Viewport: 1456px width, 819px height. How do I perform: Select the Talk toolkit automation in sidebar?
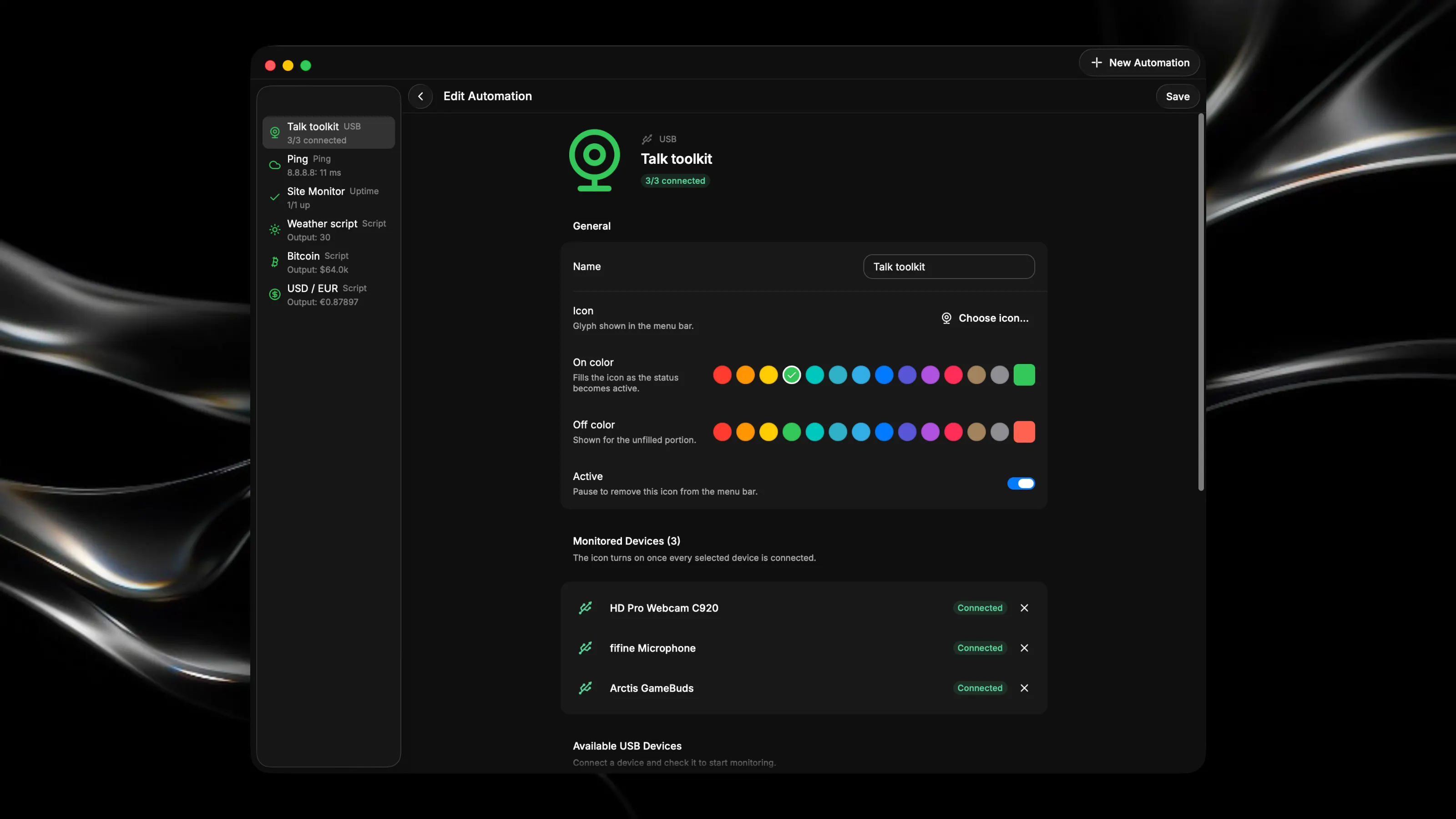point(329,132)
